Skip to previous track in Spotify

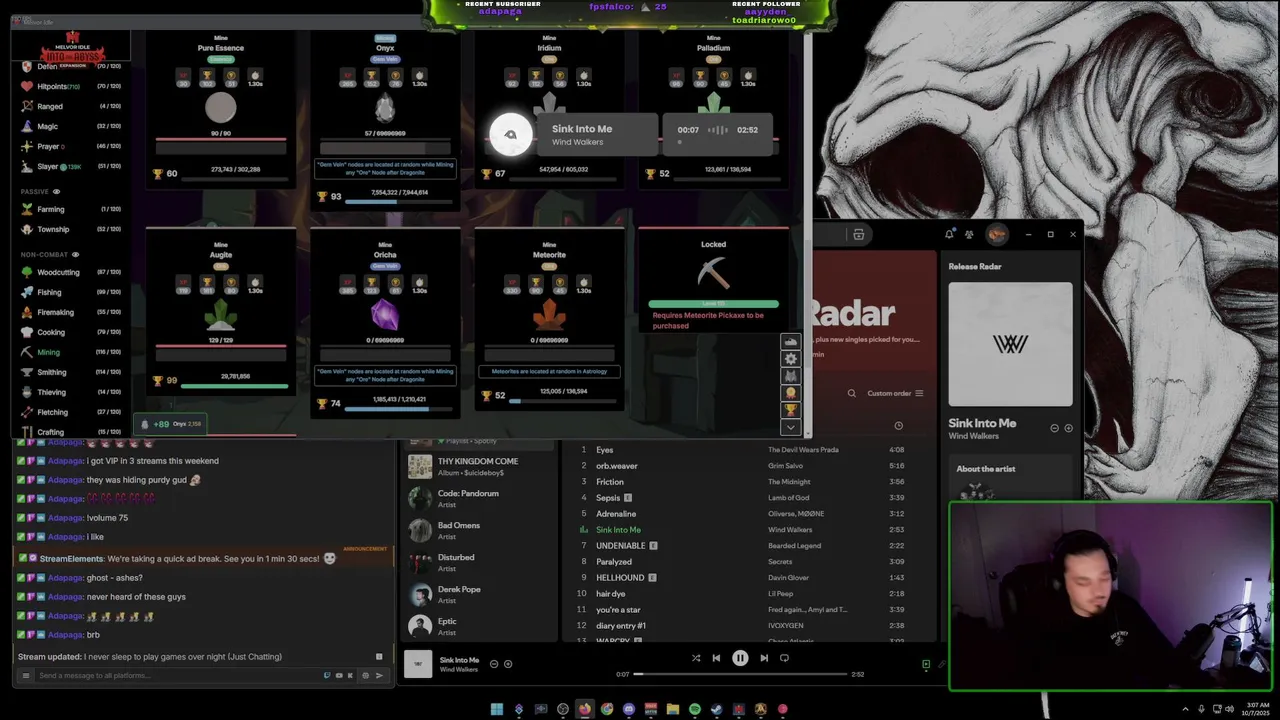tap(716, 658)
